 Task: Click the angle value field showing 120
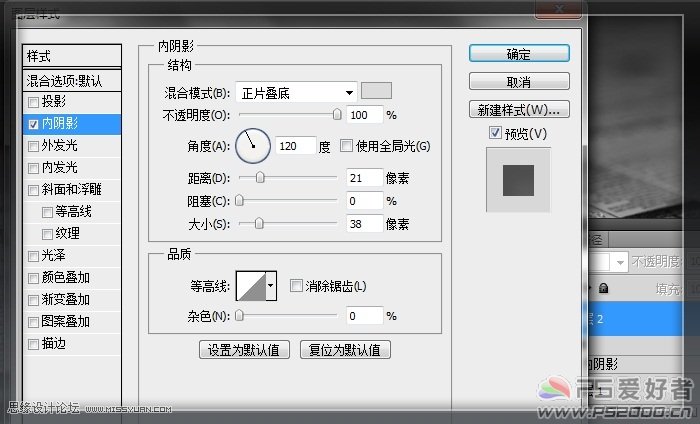[x=296, y=146]
